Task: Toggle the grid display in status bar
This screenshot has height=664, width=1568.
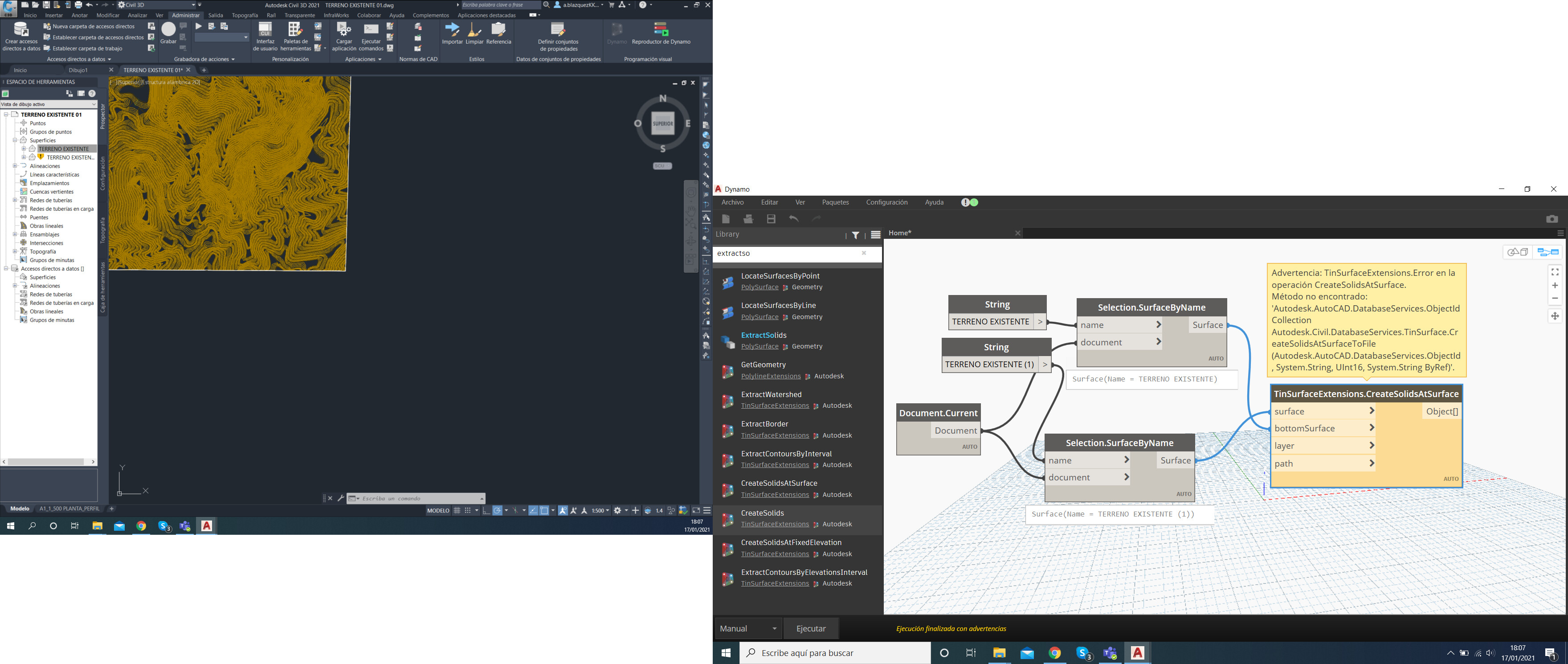Action: tap(457, 511)
